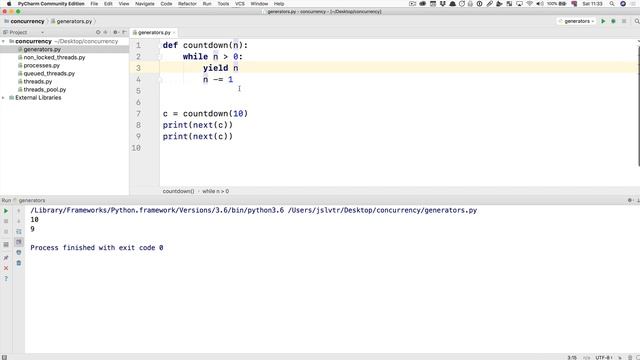
Task: Rerun generators from Run panel play icon
Action: (6, 211)
